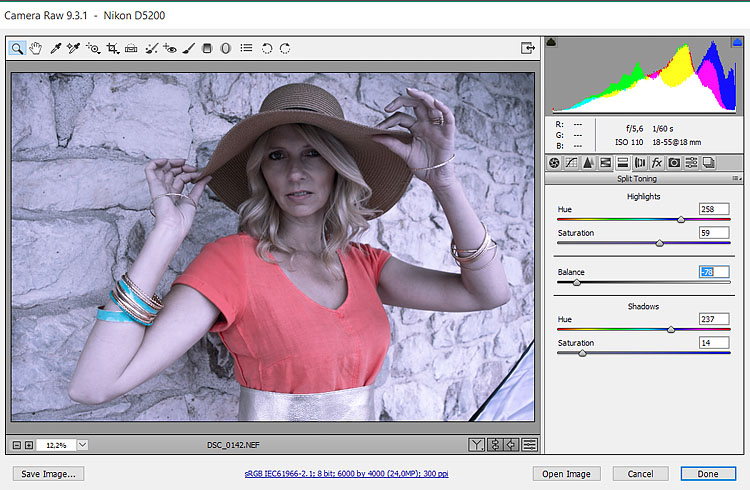Screen dimensions: 750x490
Task: Open the before/after preview view options
Action: 477,444
